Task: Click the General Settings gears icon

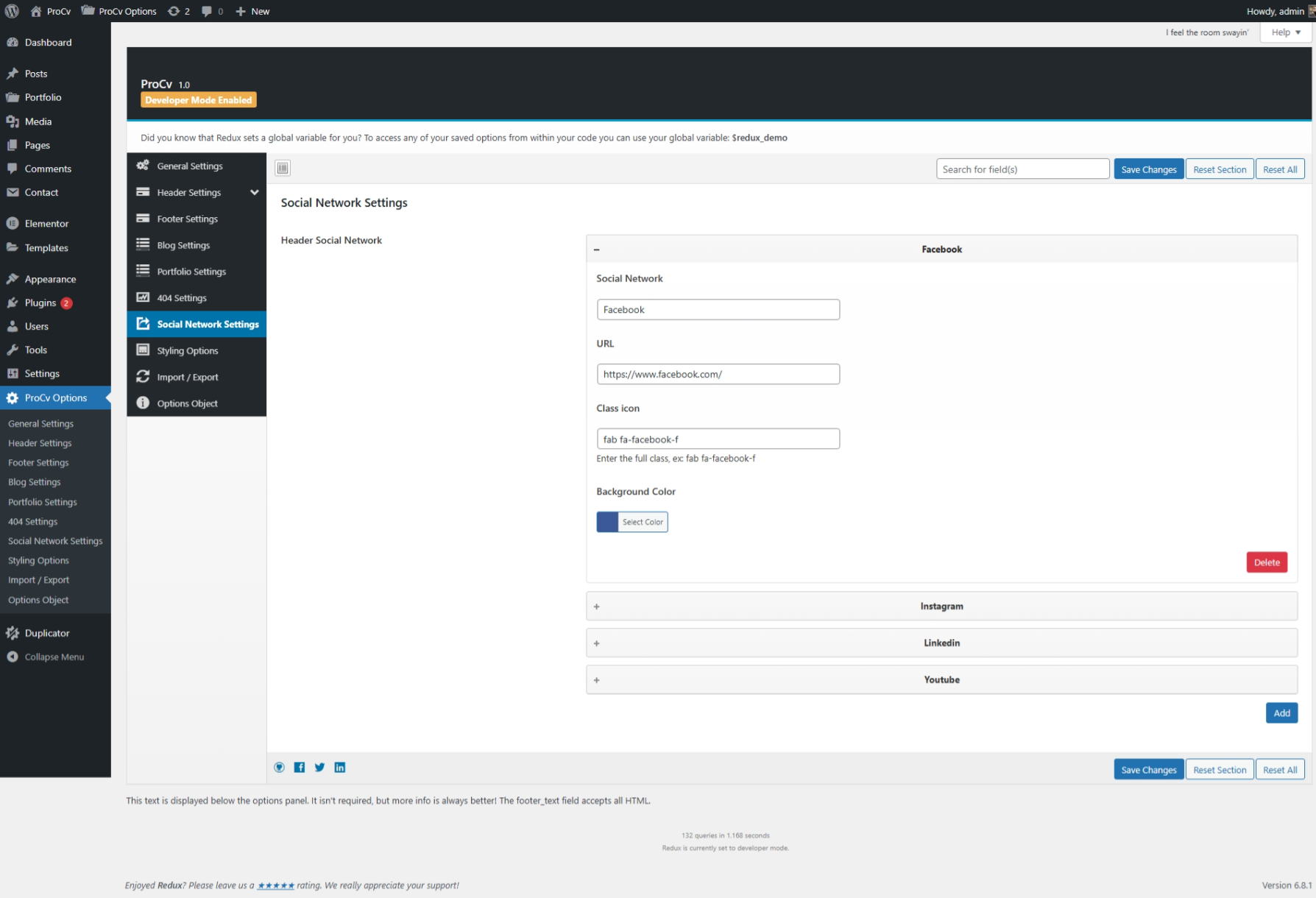Action: 143,166
